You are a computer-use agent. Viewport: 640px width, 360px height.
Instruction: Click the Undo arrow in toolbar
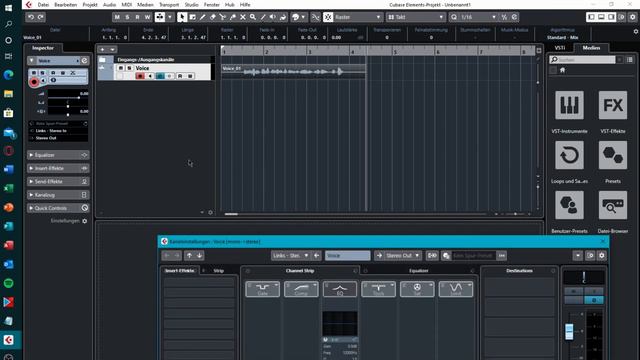click(31, 17)
